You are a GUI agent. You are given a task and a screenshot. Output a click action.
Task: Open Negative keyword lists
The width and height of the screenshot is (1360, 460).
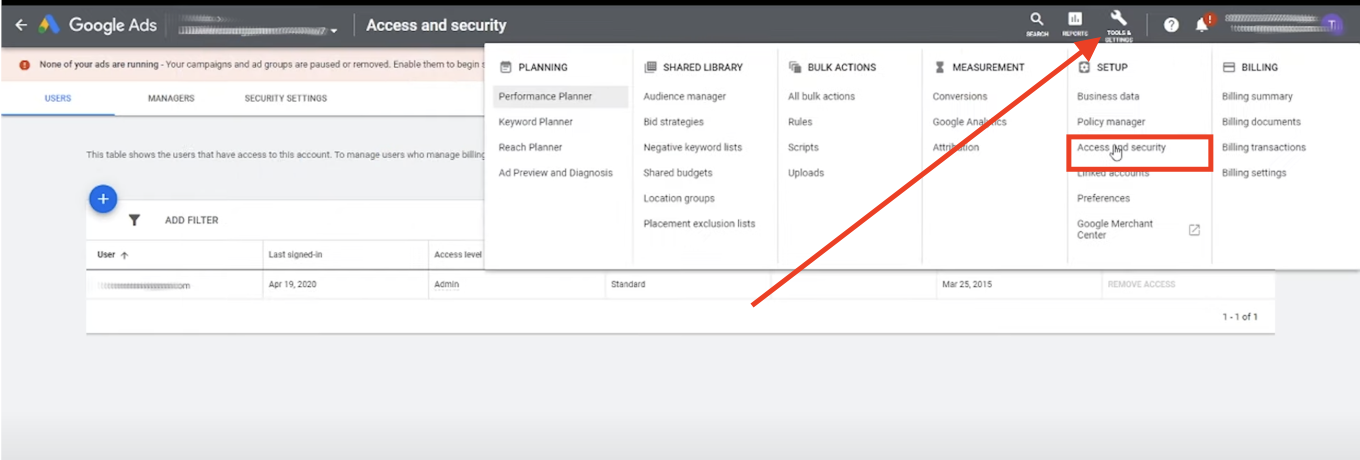[693, 147]
